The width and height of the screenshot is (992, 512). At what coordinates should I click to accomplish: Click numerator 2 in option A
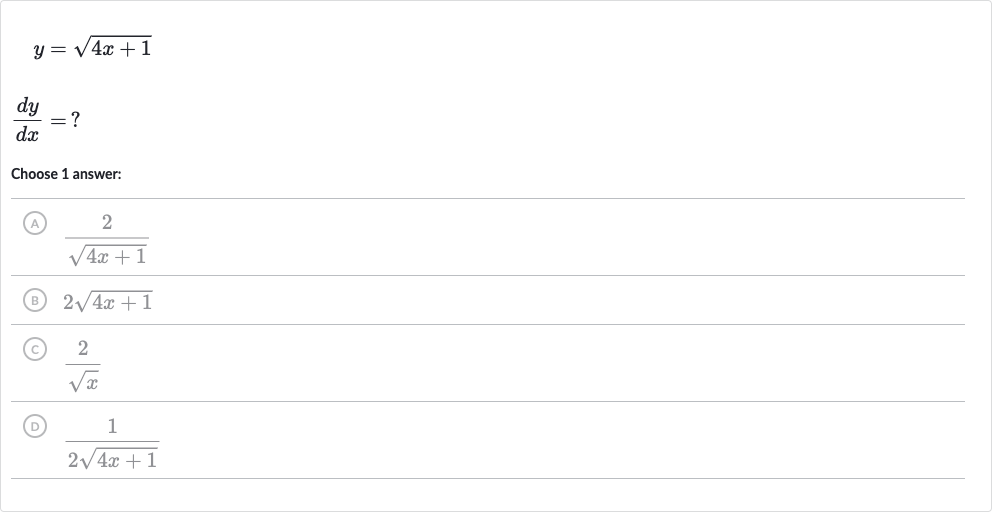107,223
